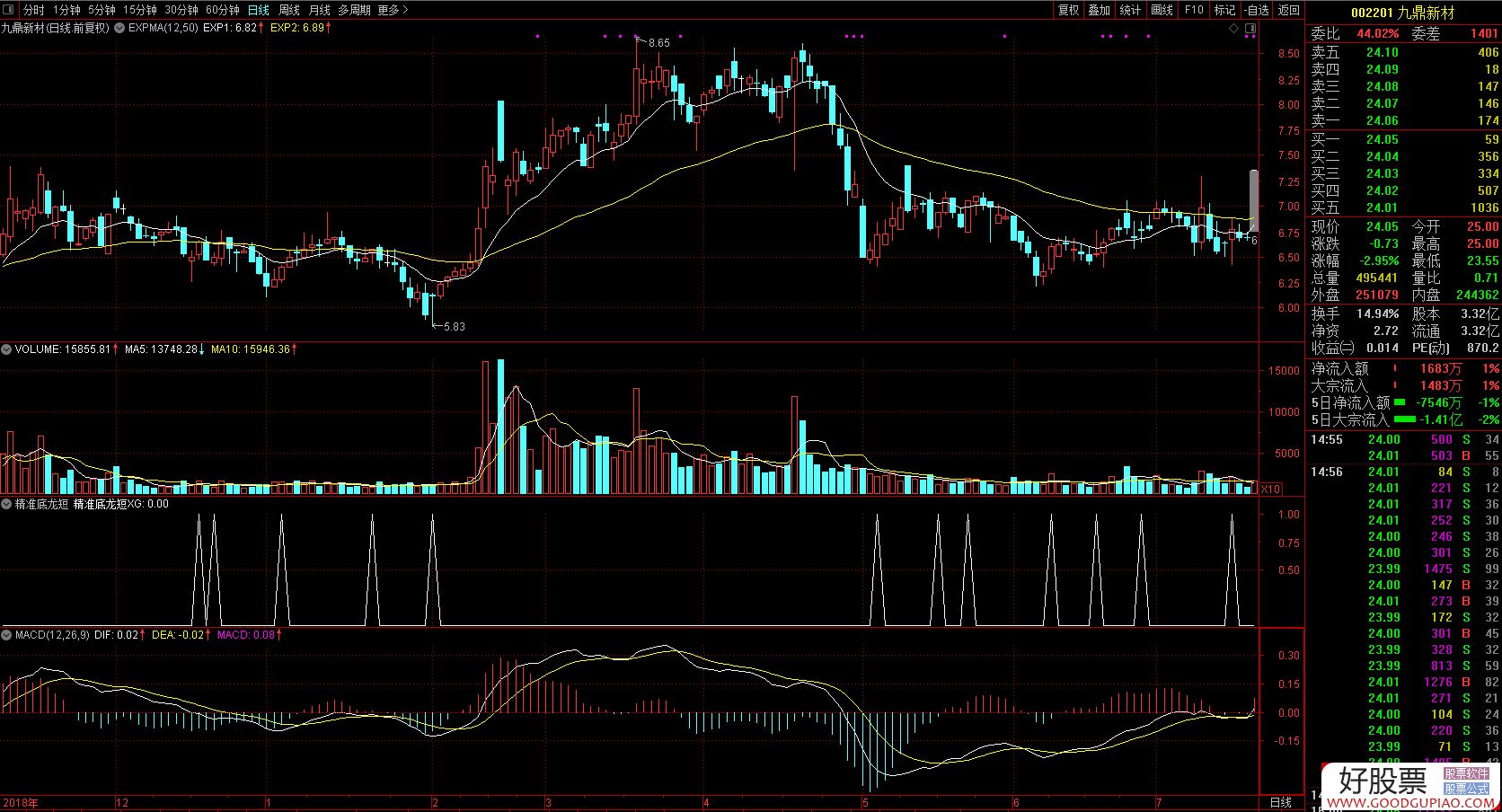Select the 60分钟 period tab
This screenshot has height=812, width=1502.
(x=223, y=10)
